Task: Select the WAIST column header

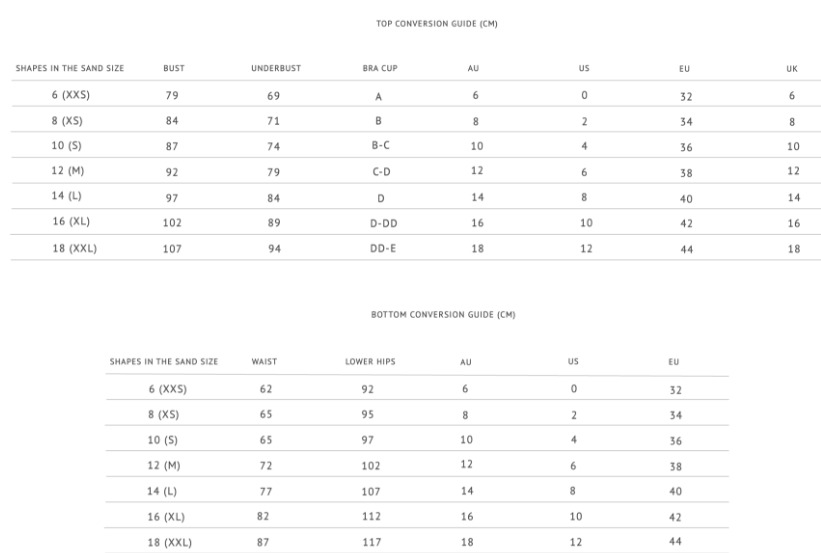Action: click(265, 361)
